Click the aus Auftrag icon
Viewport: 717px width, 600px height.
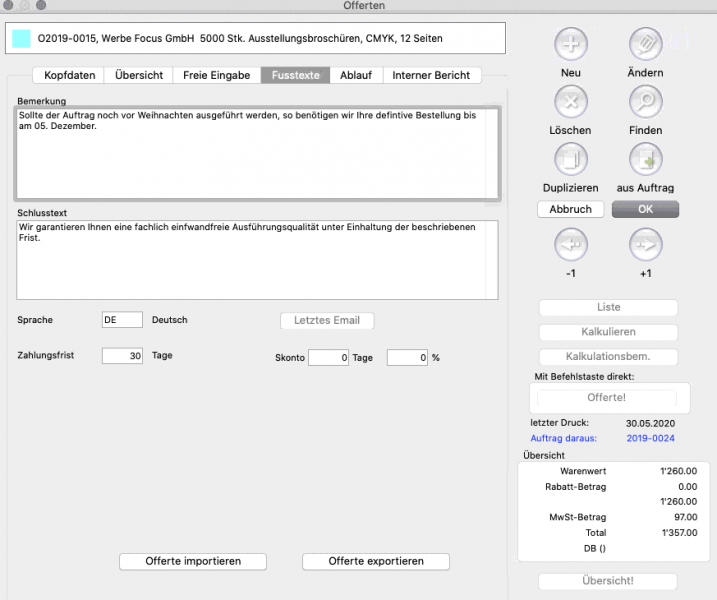coord(646,160)
